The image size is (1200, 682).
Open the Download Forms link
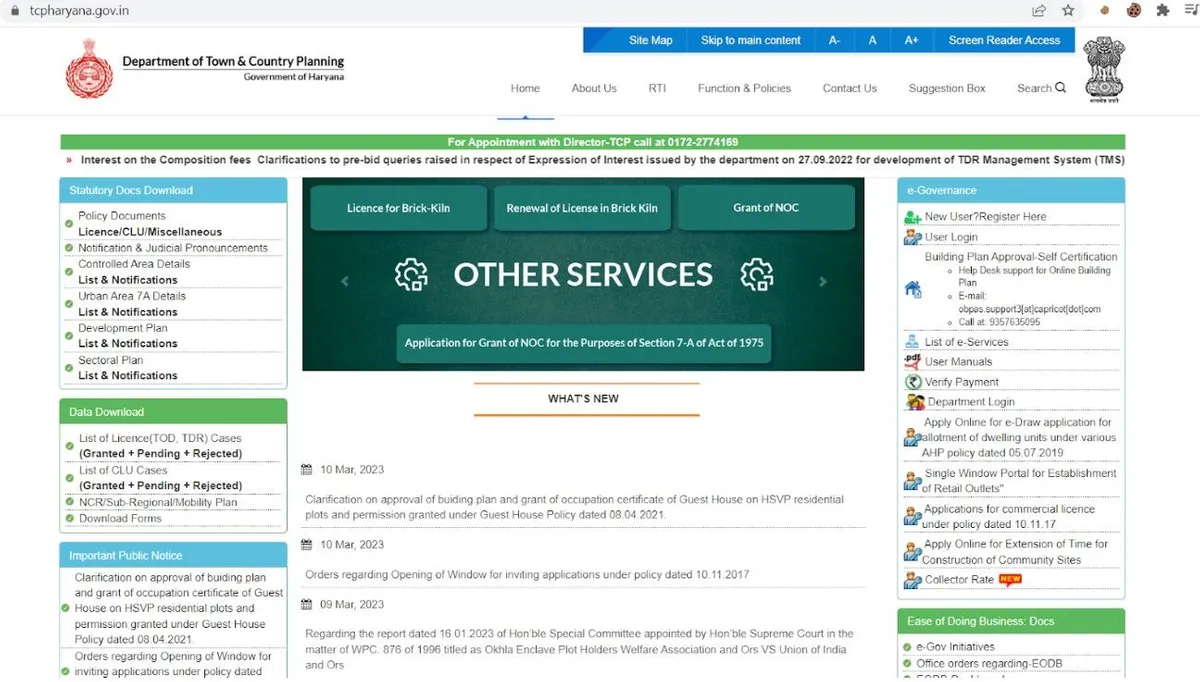(120, 518)
